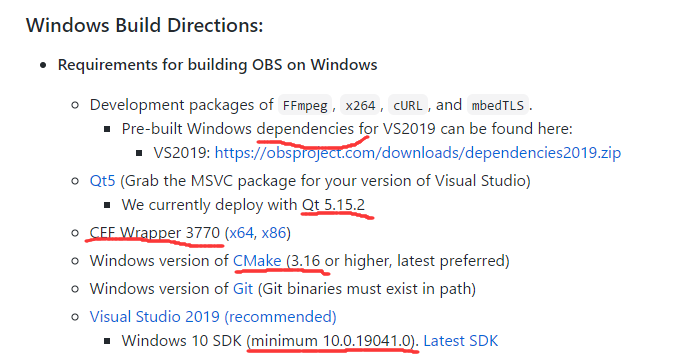The width and height of the screenshot is (696, 360).
Task: Click the minimum 10.0.19041.0 SDK text
Action: click(329, 341)
